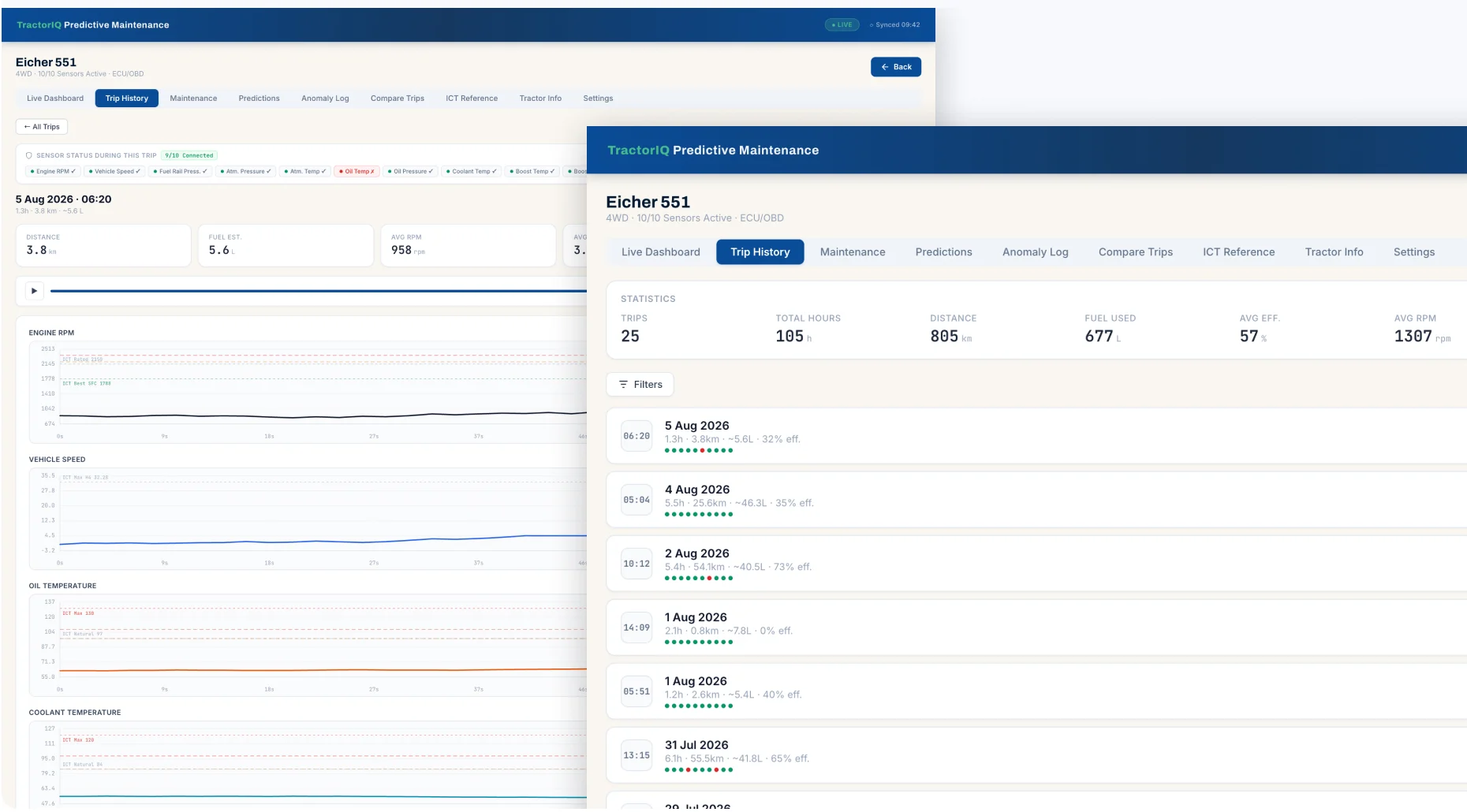Image resolution: width=1467 pixels, height=812 pixels.
Task: Select the Coolant Temp sensor chip
Action: tap(472, 171)
